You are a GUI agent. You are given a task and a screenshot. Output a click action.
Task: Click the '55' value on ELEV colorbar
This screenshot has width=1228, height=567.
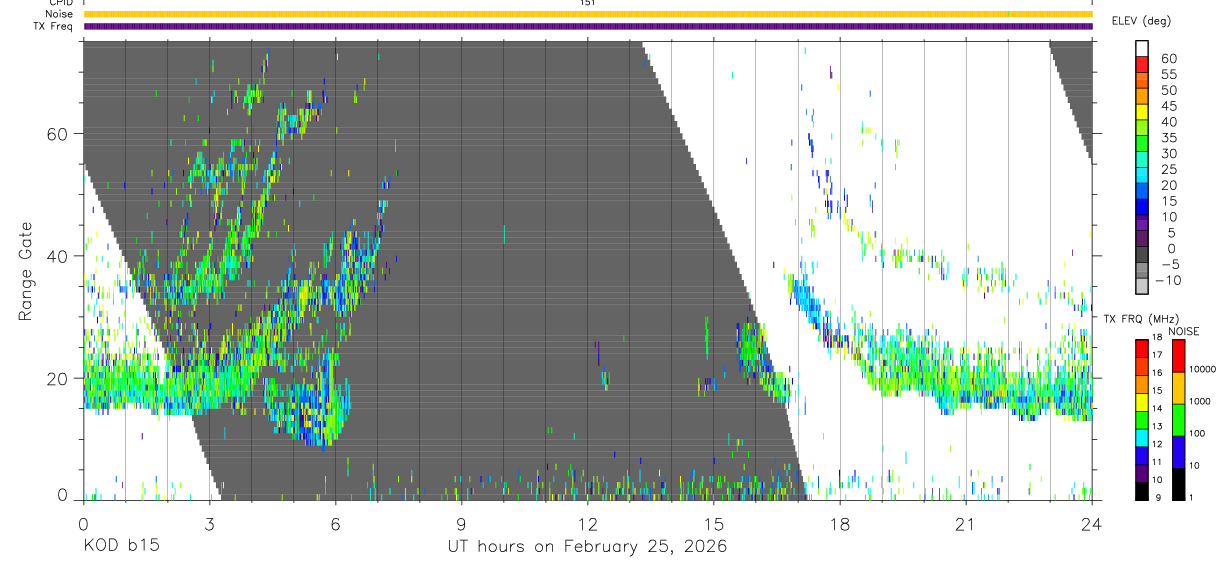1168,74
